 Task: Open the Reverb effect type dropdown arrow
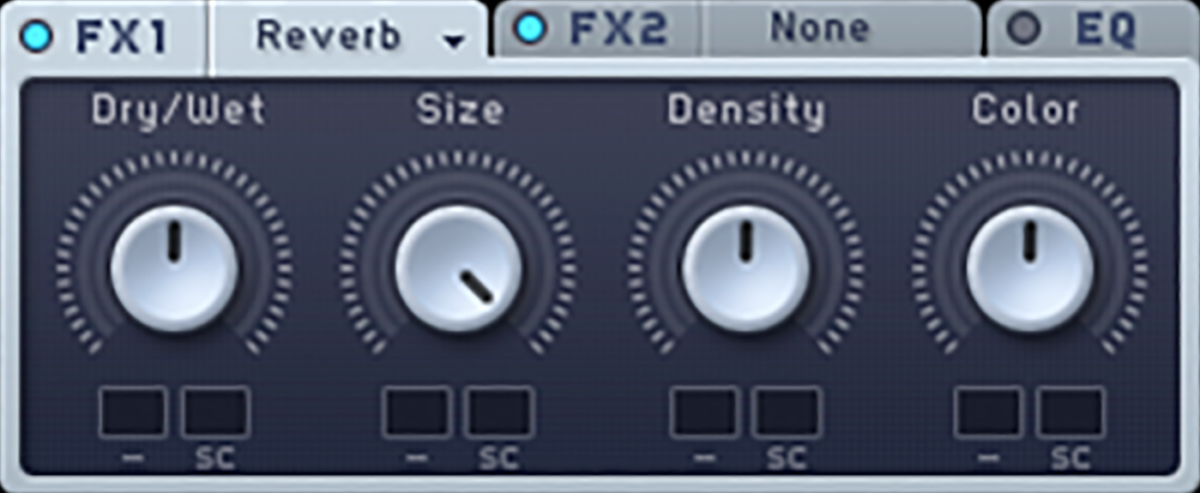(455, 41)
